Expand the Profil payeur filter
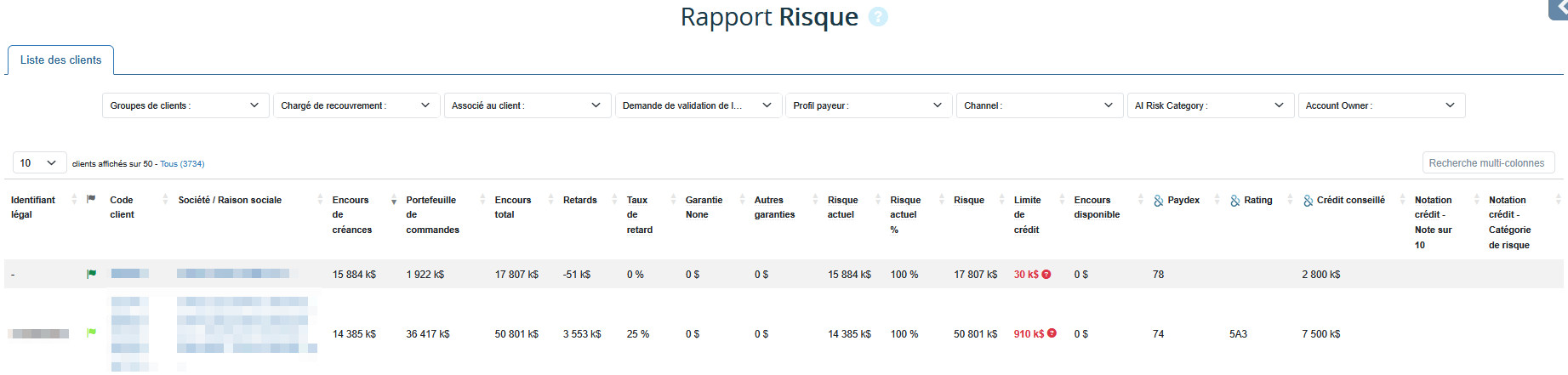 (868, 105)
